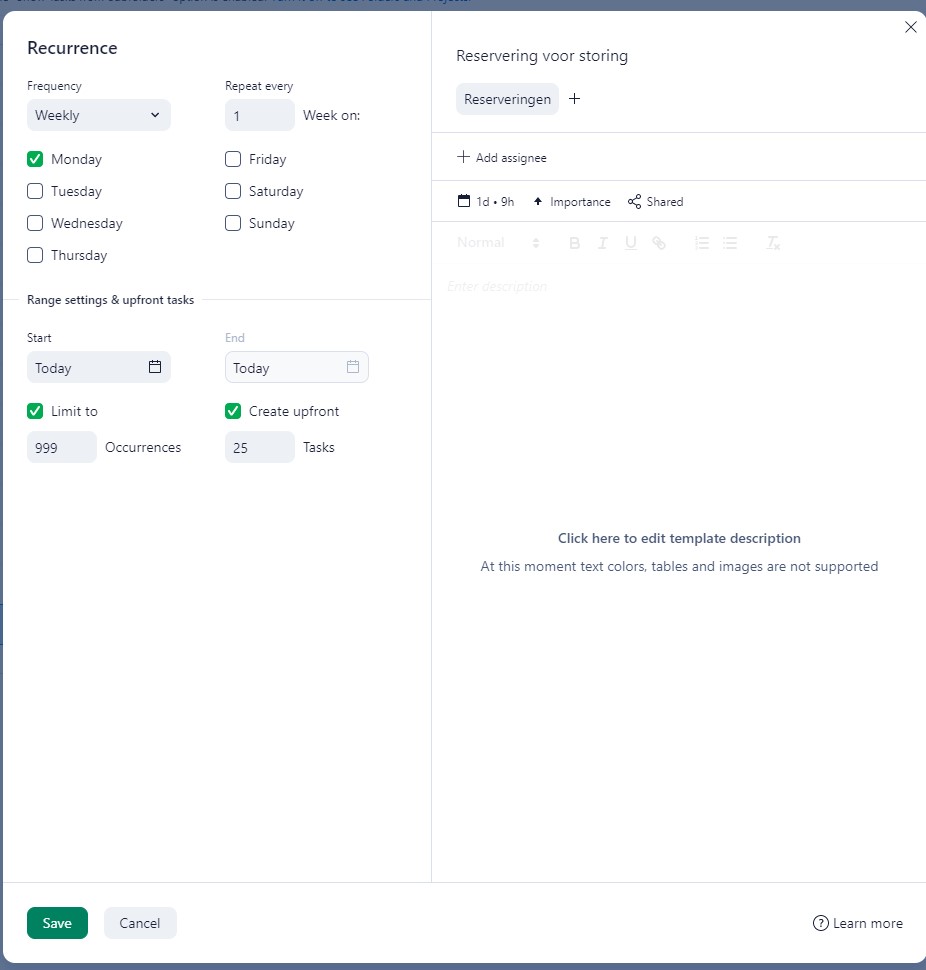Viewport: 926px width, 970px height.
Task: Click the Reserveringen tag
Action: pyautogui.click(x=507, y=99)
